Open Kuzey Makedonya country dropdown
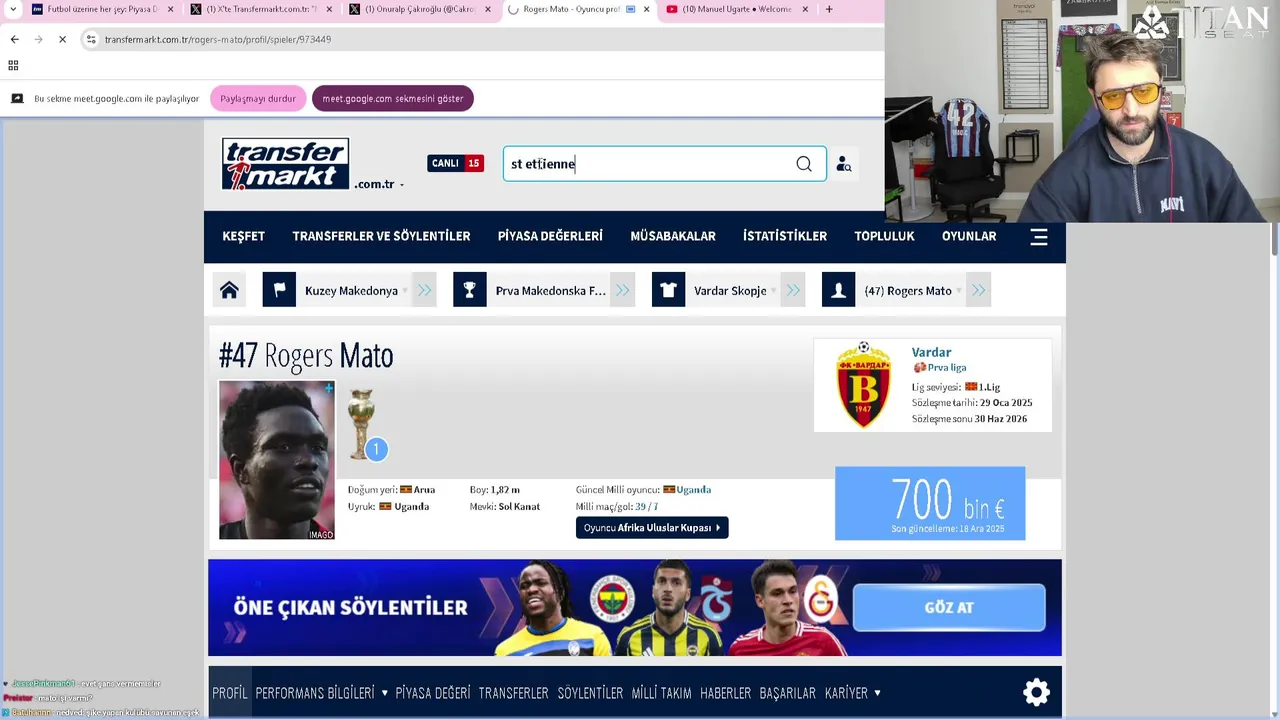The width and height of the screenshot is (1280, 720). click(x=404, y=291)
